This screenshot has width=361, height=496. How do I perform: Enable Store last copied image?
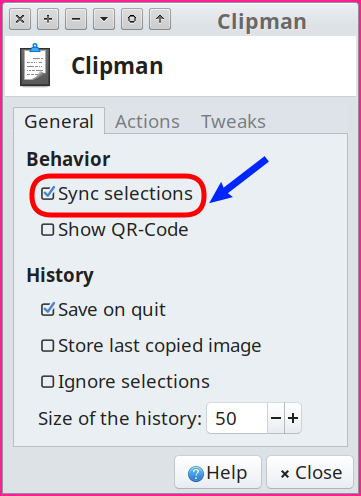point(48,346)
